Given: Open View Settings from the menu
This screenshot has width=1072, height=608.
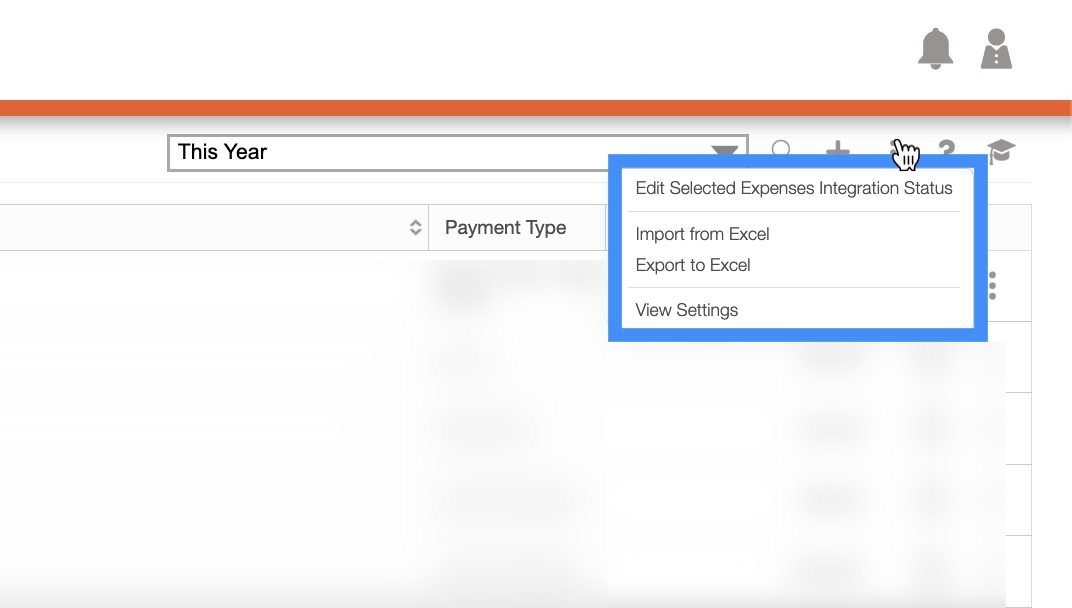Looking at the screenshot, I should 686,310.
